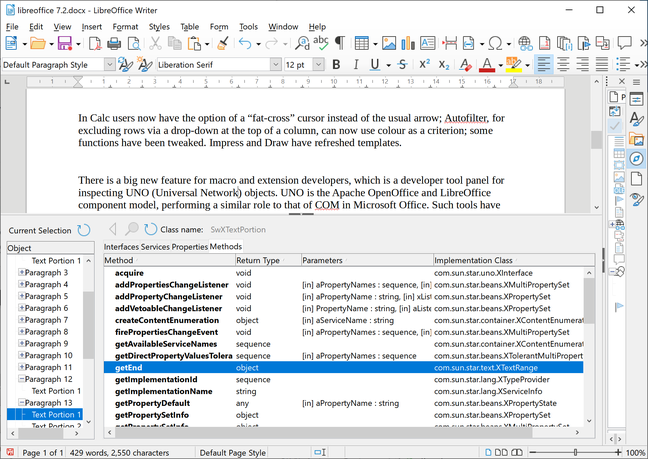The width and height of the screenshot is (648, 459).
Task: Click the Print icon
Action: click(114, 43)
